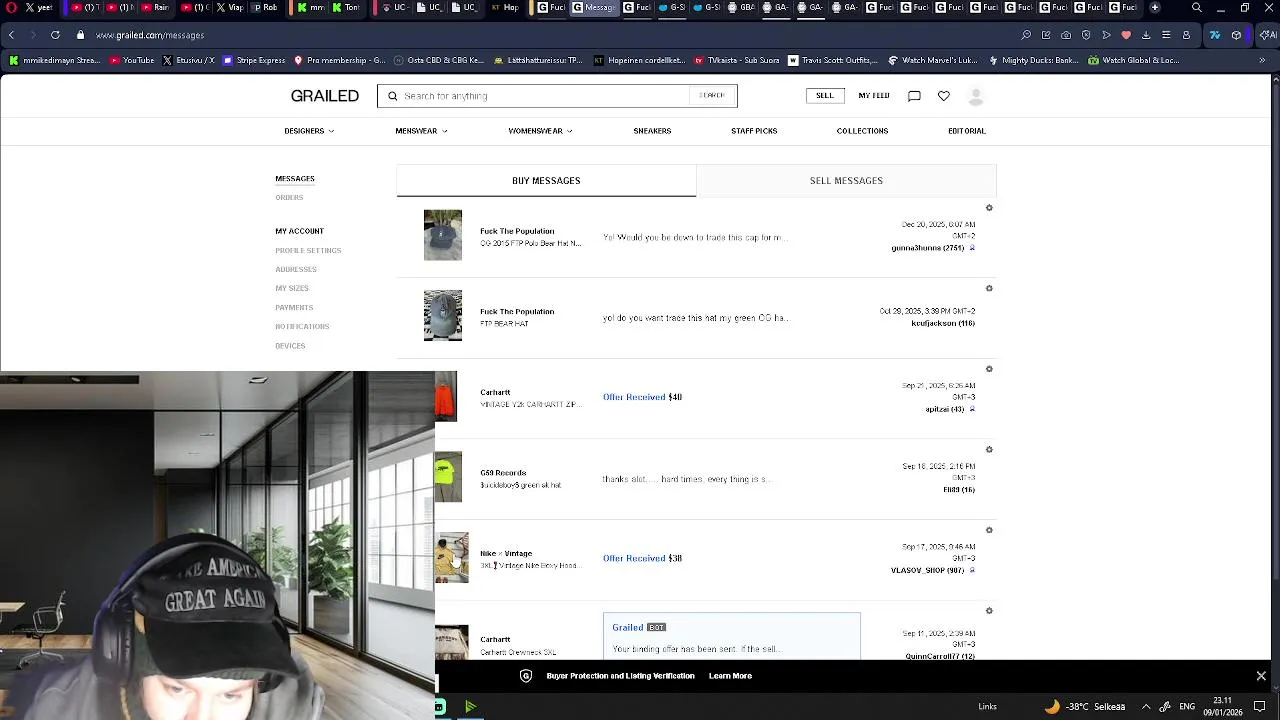Open the G59 Records green hat thumbnail
1280x720 pixels.
click(448, 477)
